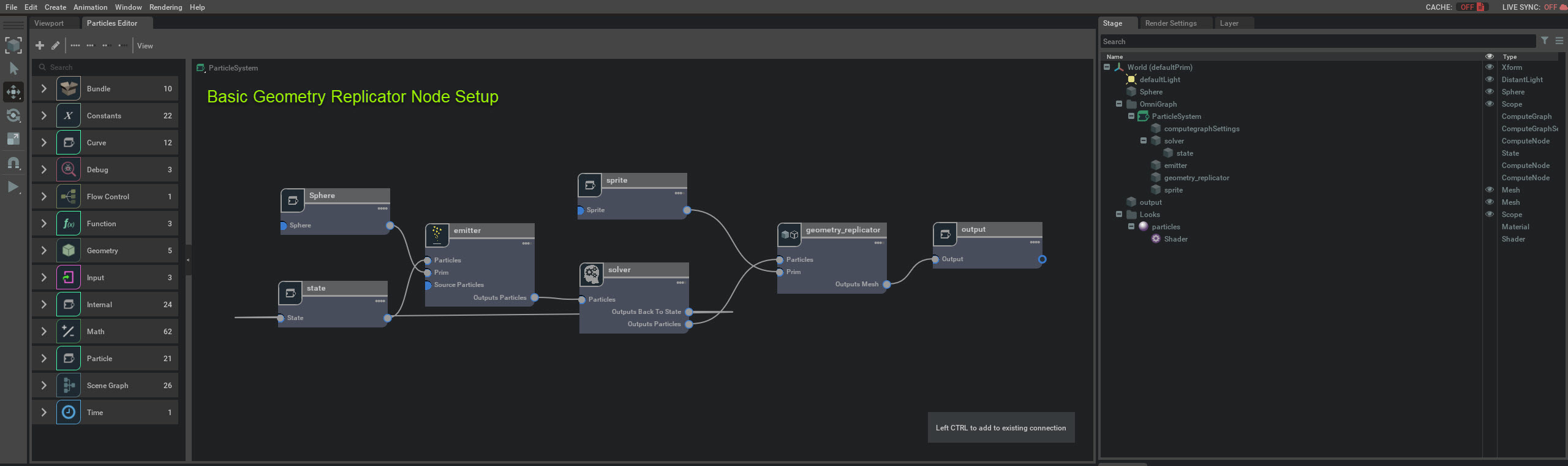The height and width of the screenshot is (466, 1568).
Task: Open the Create menu
Action: click(55, 7)
